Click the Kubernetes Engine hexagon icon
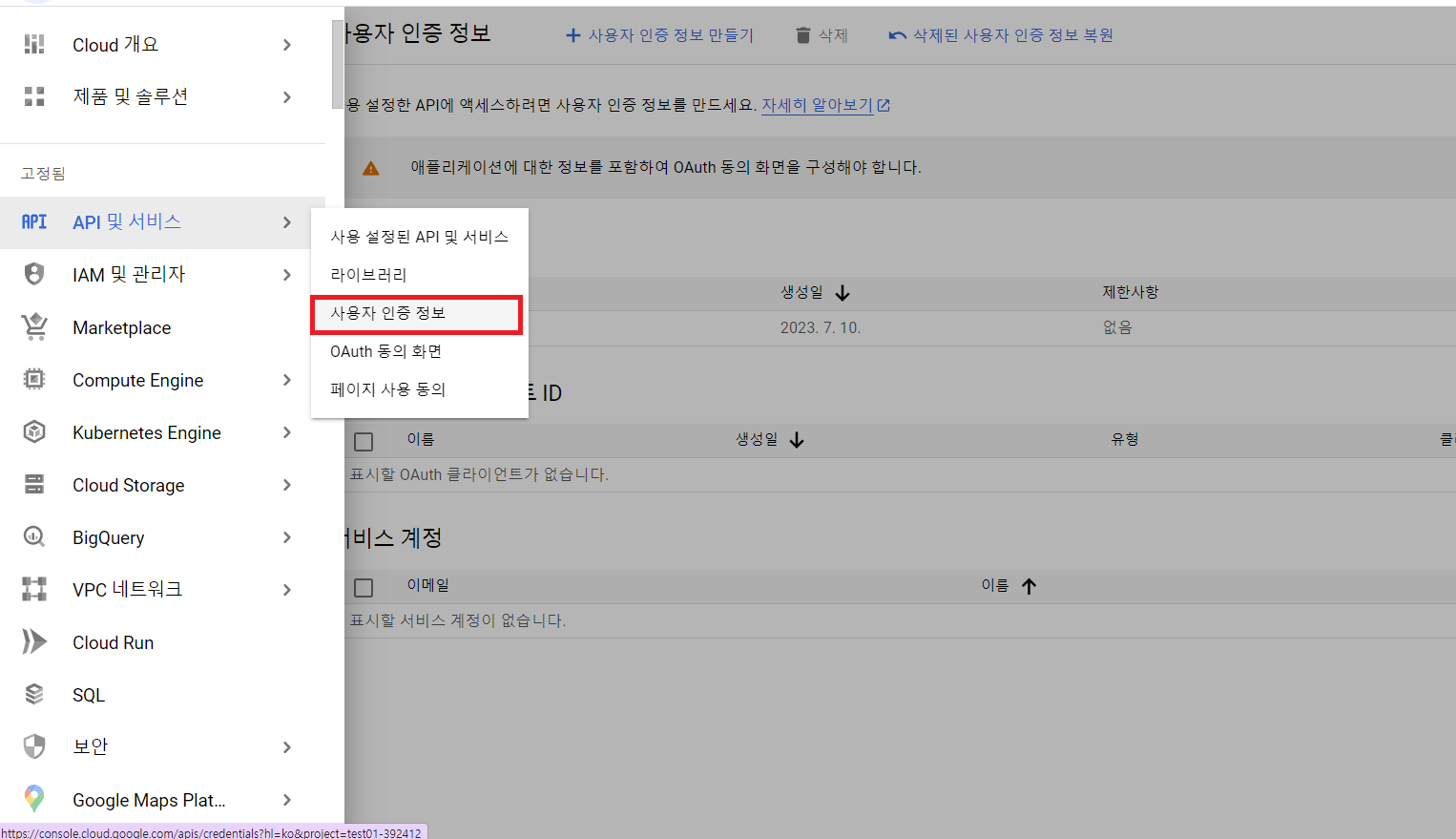 (x=34, y=431)
